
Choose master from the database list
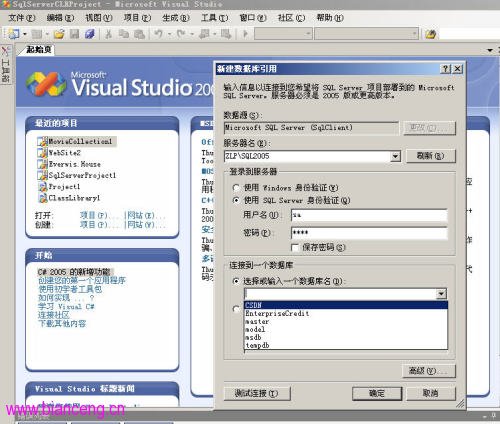point(346,321)
